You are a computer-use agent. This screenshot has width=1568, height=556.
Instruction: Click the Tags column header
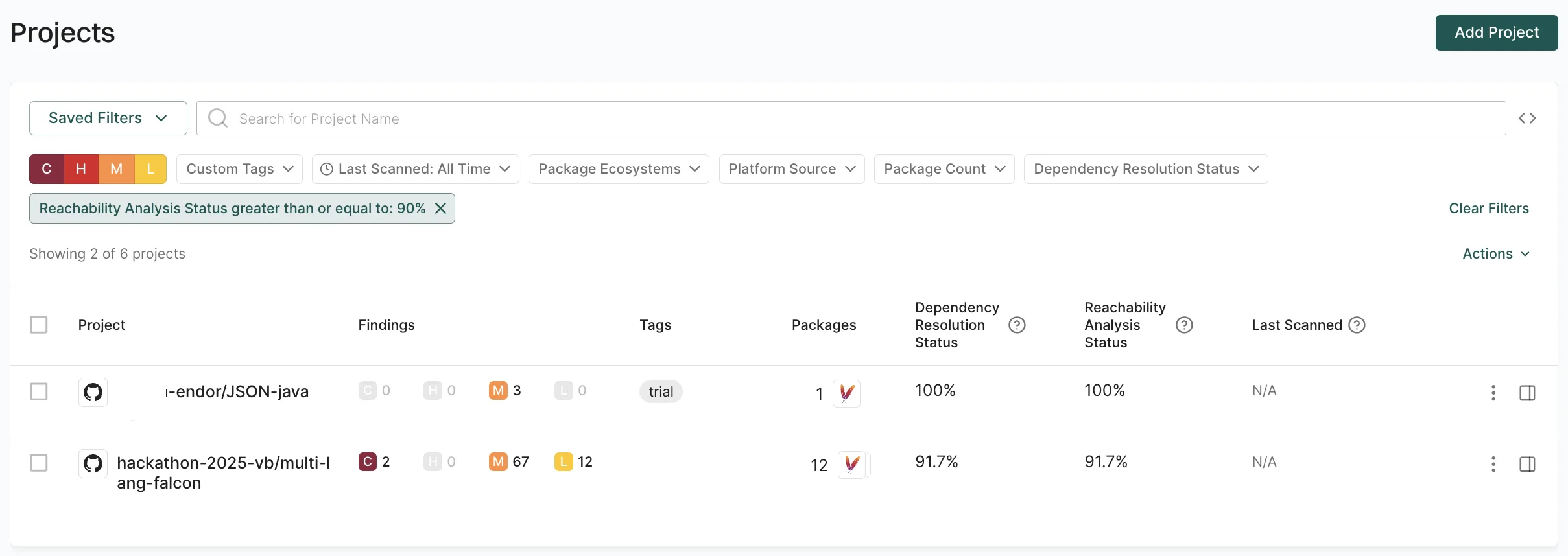tap(655, 325)
